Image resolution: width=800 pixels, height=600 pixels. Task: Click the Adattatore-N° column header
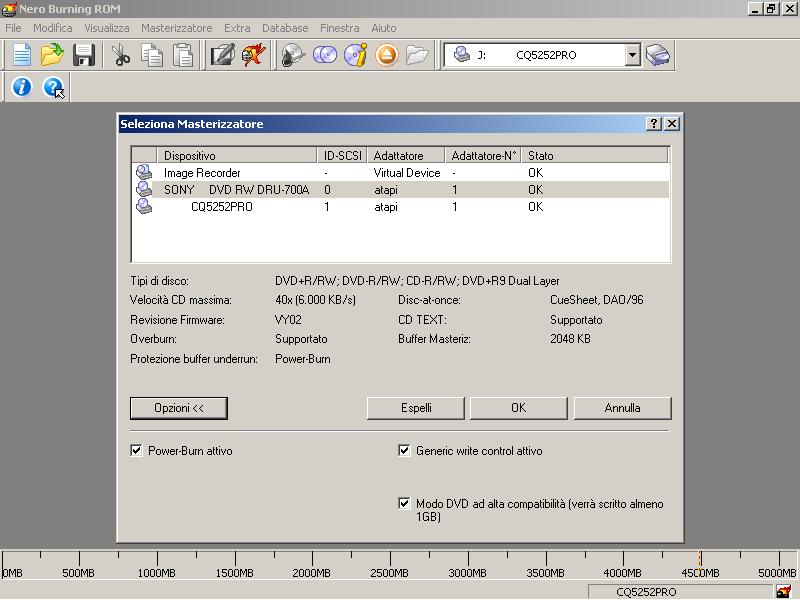(x=483, y=155)
